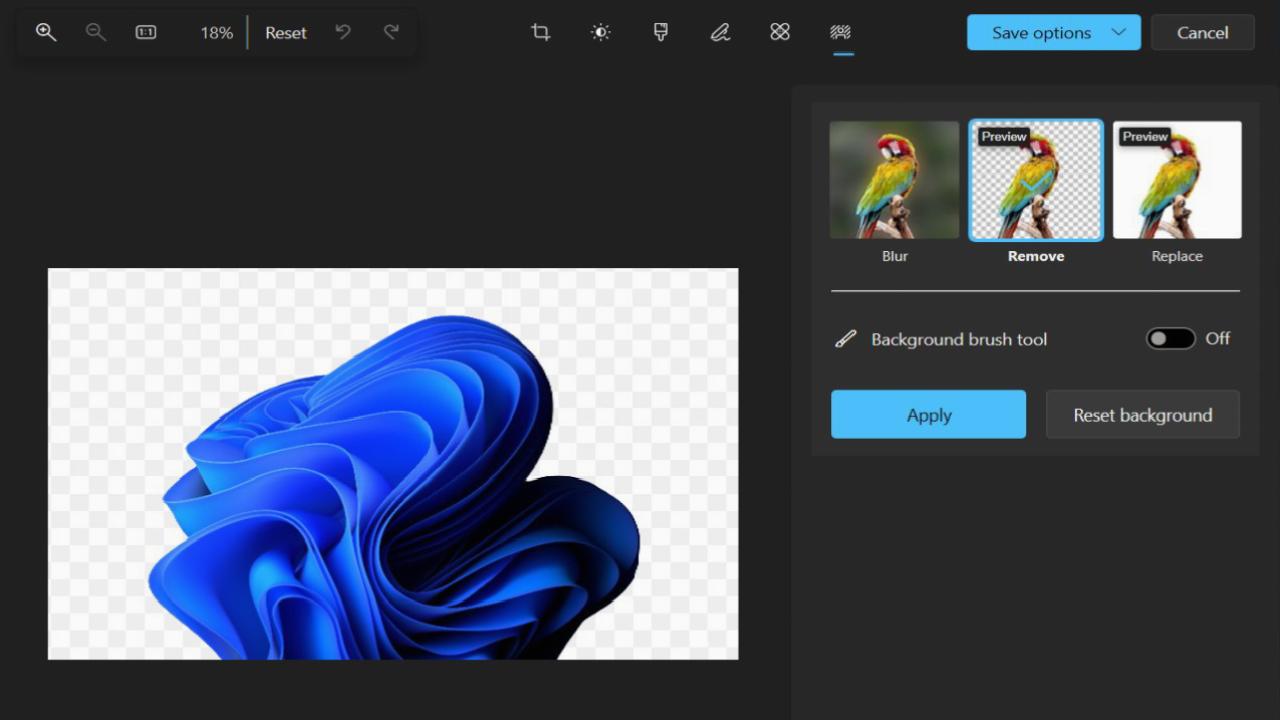Click the Remove label

coord(1036,256)
